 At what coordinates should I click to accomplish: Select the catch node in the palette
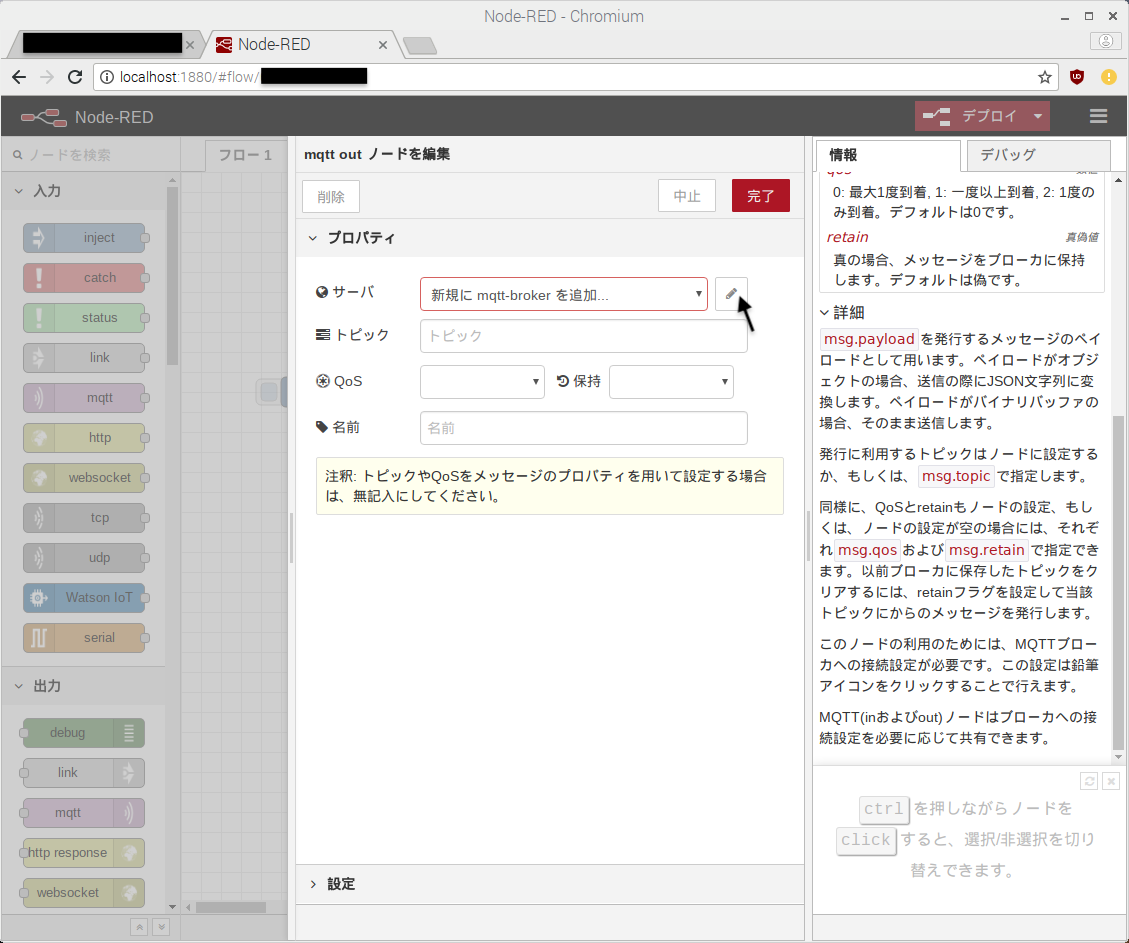point(84,278)
